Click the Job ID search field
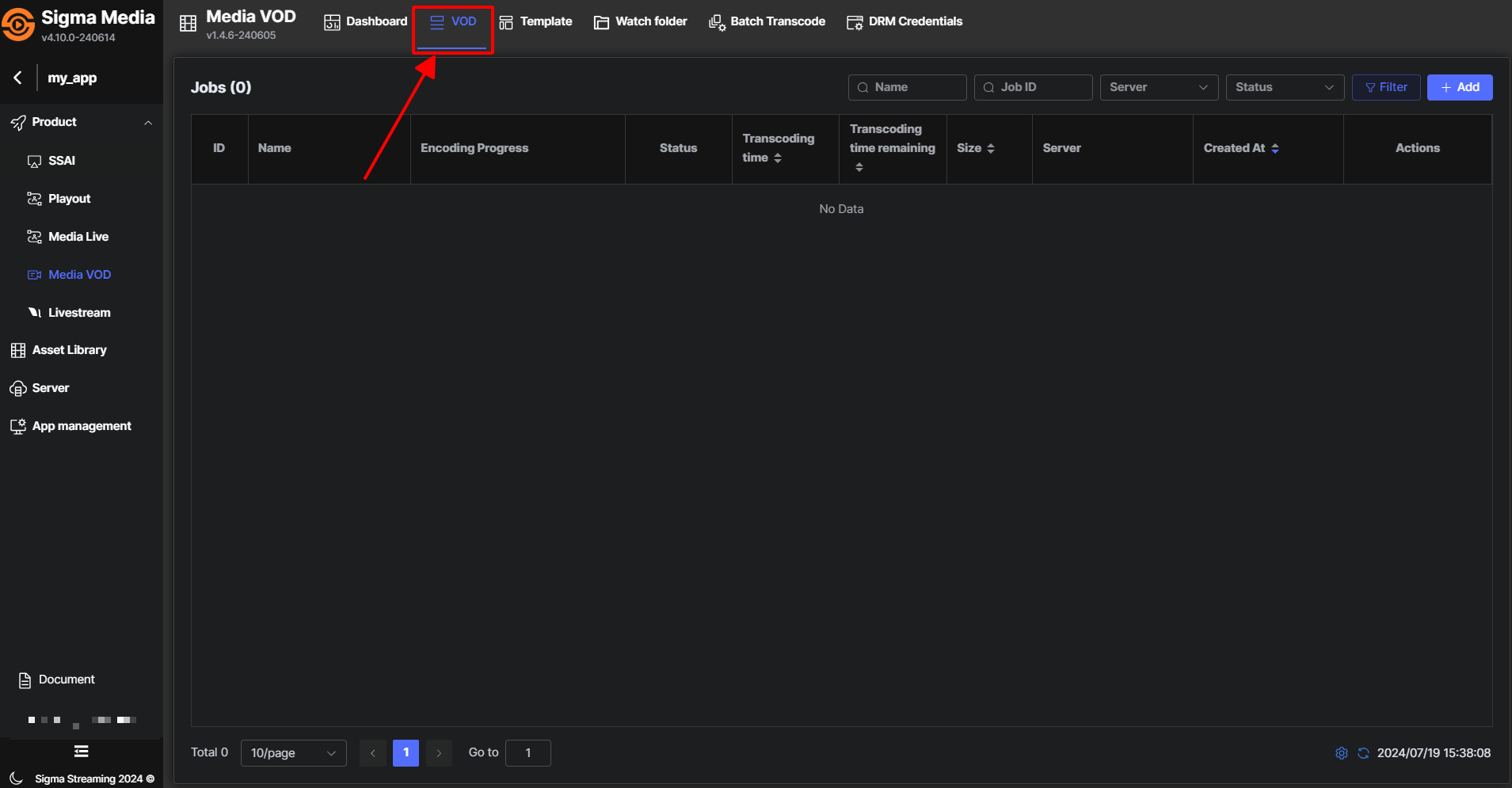 pos(1034,87)
